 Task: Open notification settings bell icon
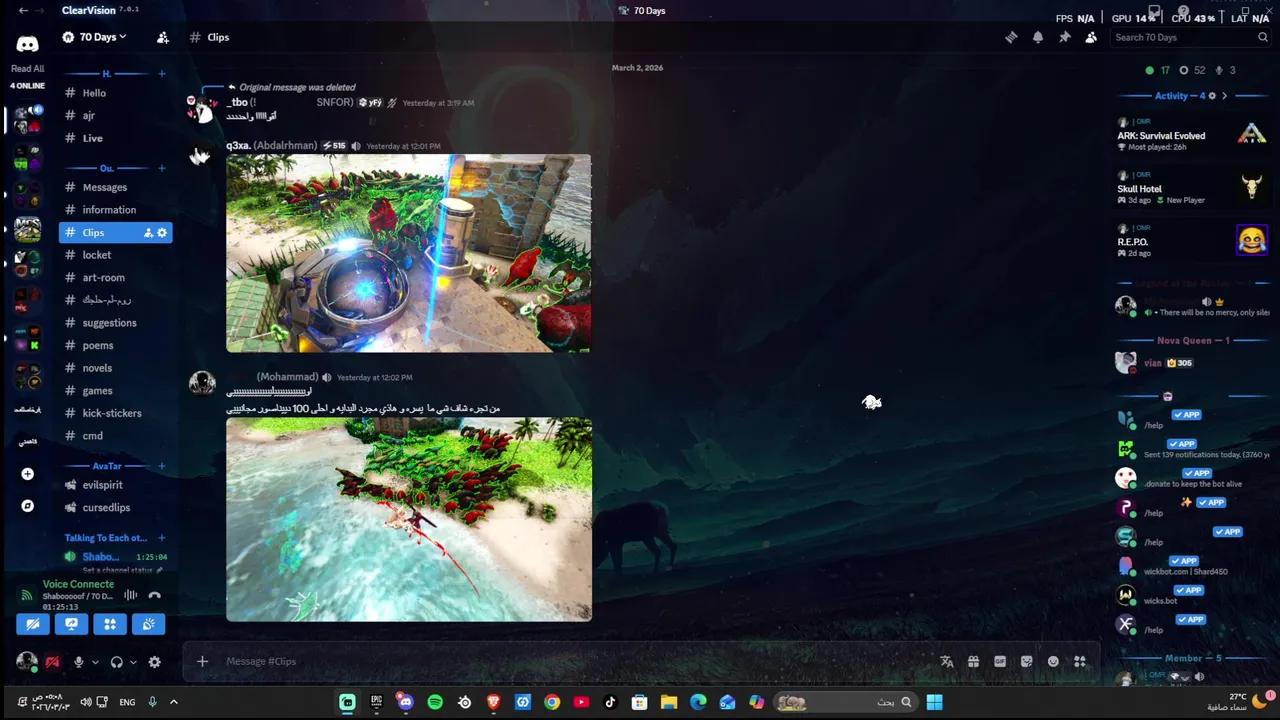tap(1038, 37)
